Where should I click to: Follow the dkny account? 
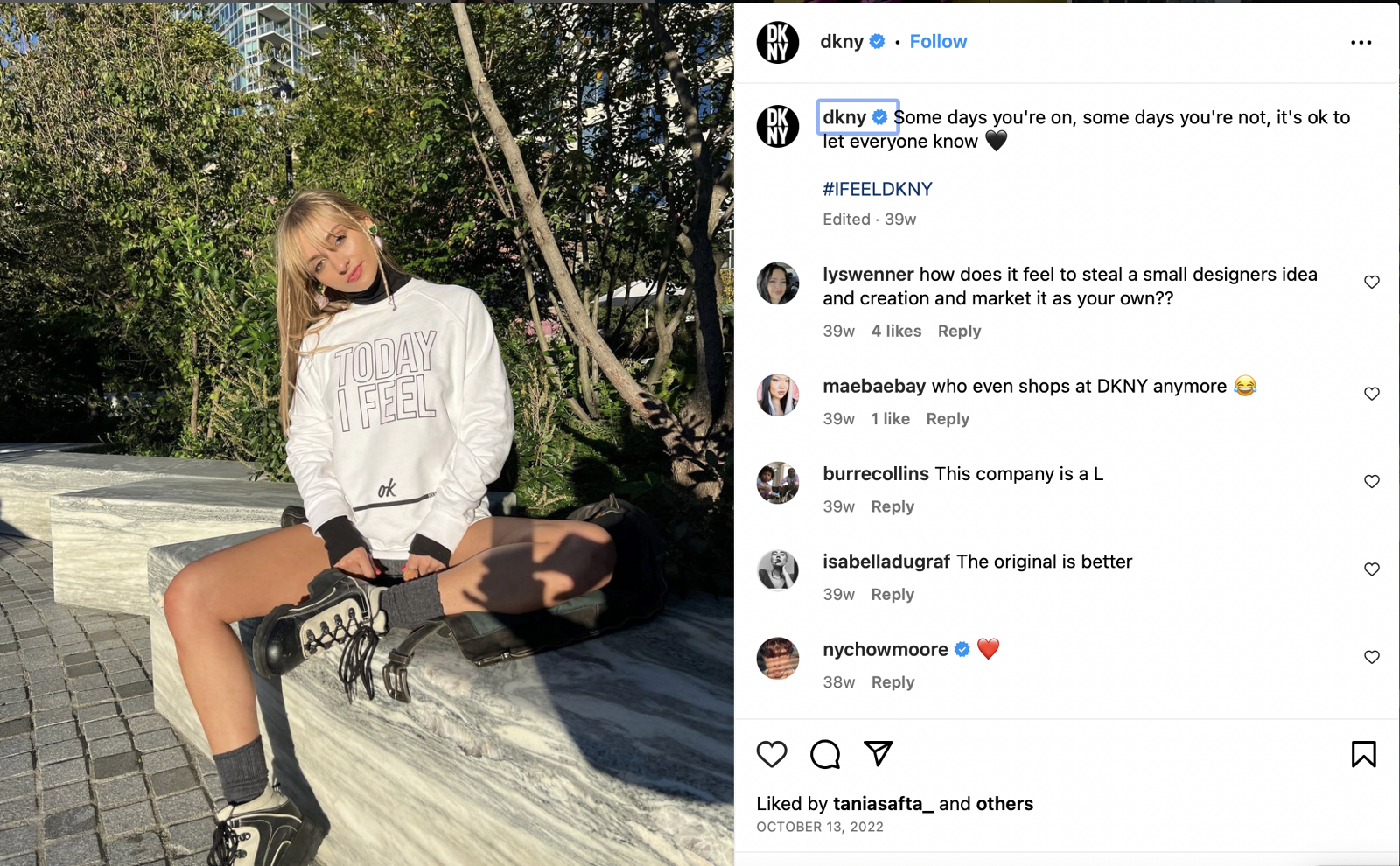point(938,42)
